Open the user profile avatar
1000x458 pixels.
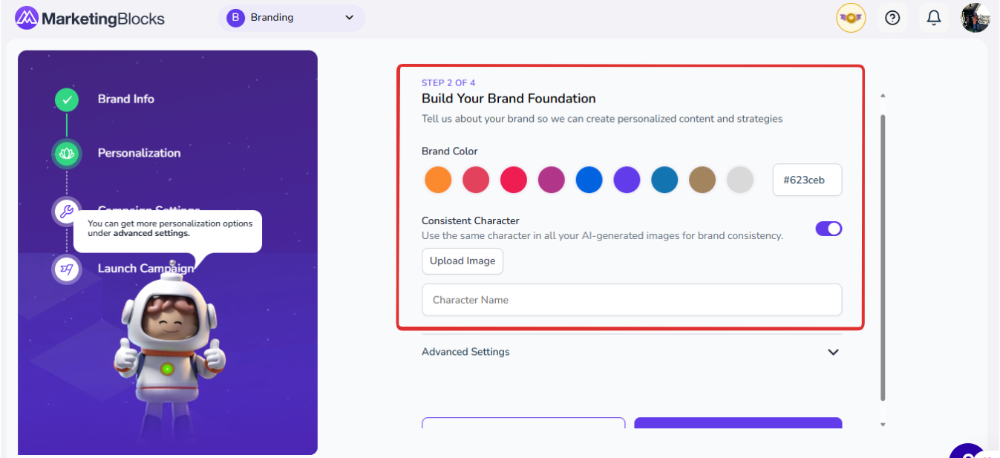tap(975, 18)
